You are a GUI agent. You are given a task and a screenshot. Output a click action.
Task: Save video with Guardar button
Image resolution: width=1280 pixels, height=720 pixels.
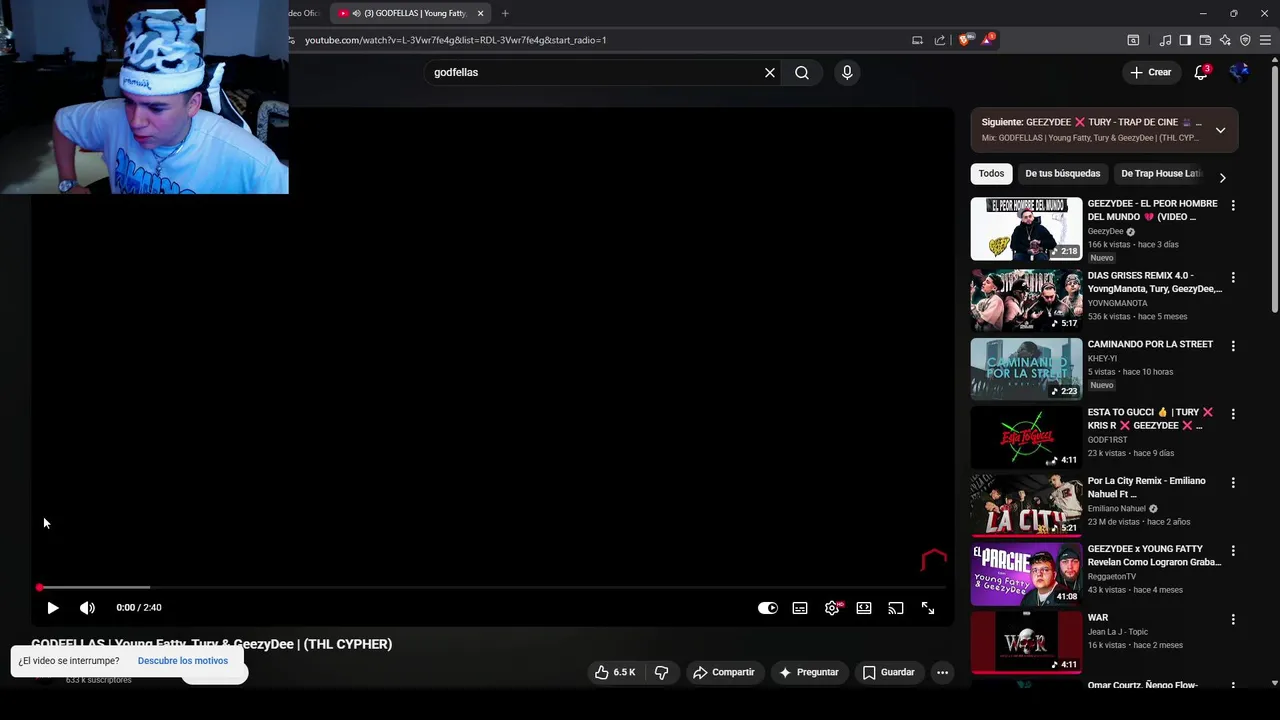(889, 672)
